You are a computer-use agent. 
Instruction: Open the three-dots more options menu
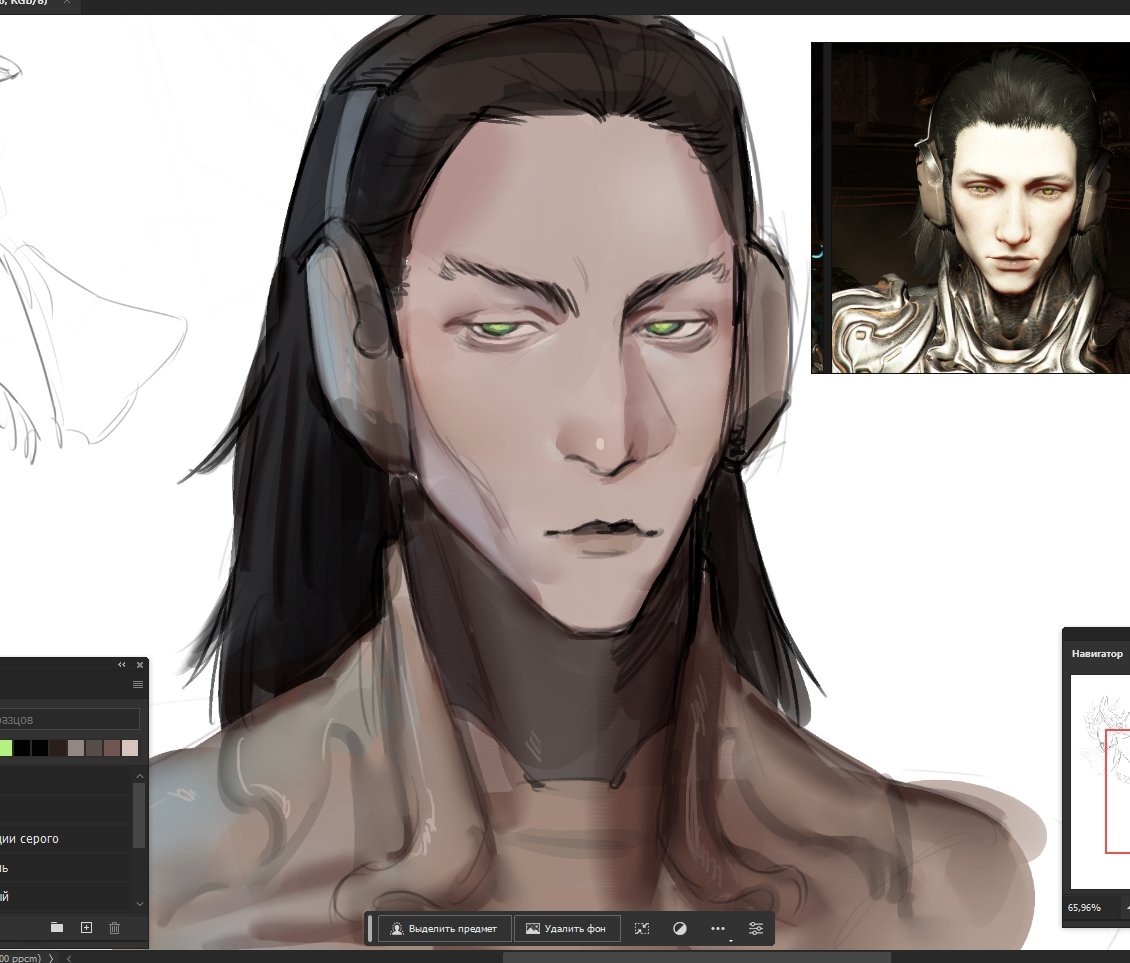tap(718, 928)
